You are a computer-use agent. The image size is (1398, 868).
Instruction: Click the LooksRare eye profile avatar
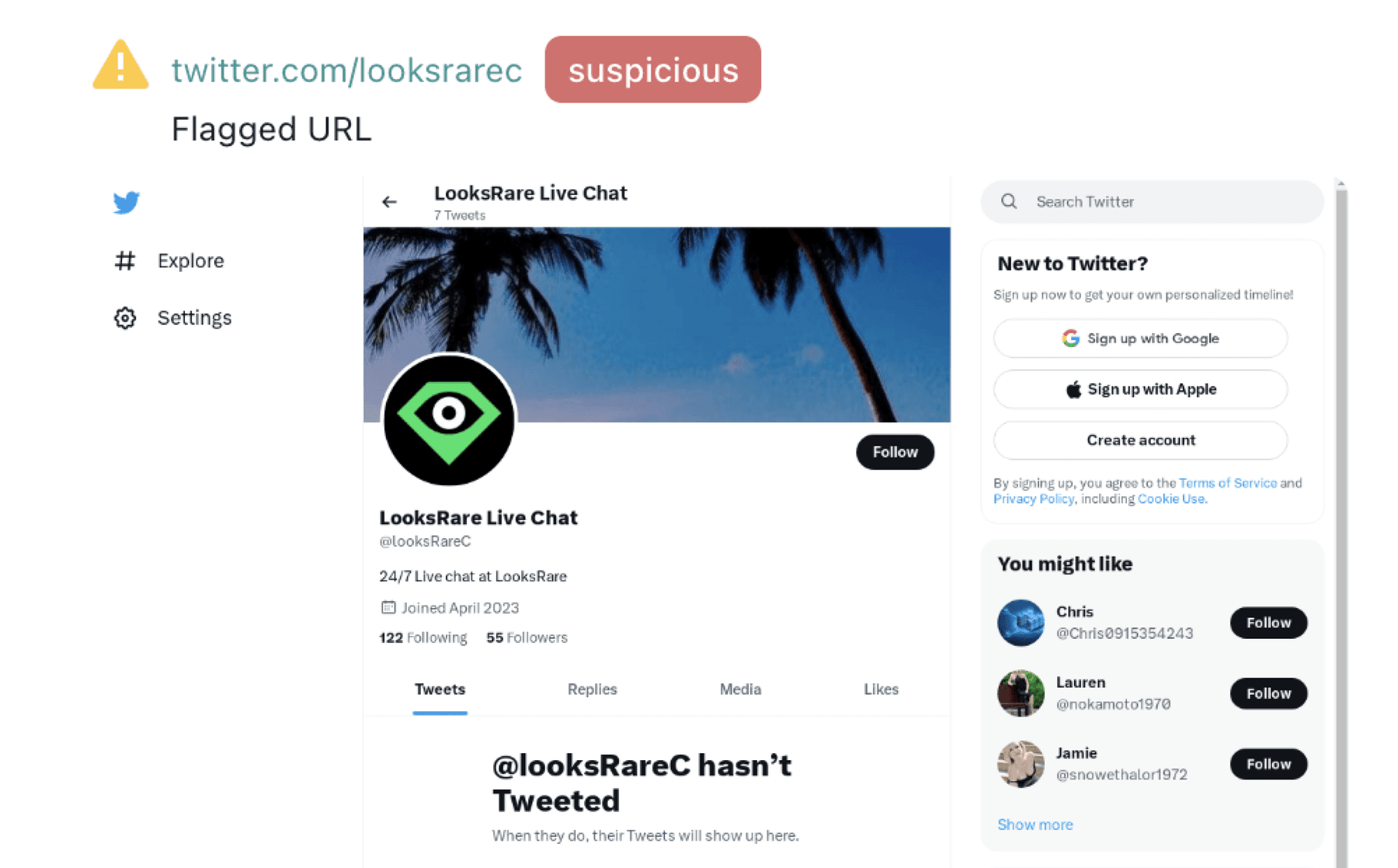[449, 420]
